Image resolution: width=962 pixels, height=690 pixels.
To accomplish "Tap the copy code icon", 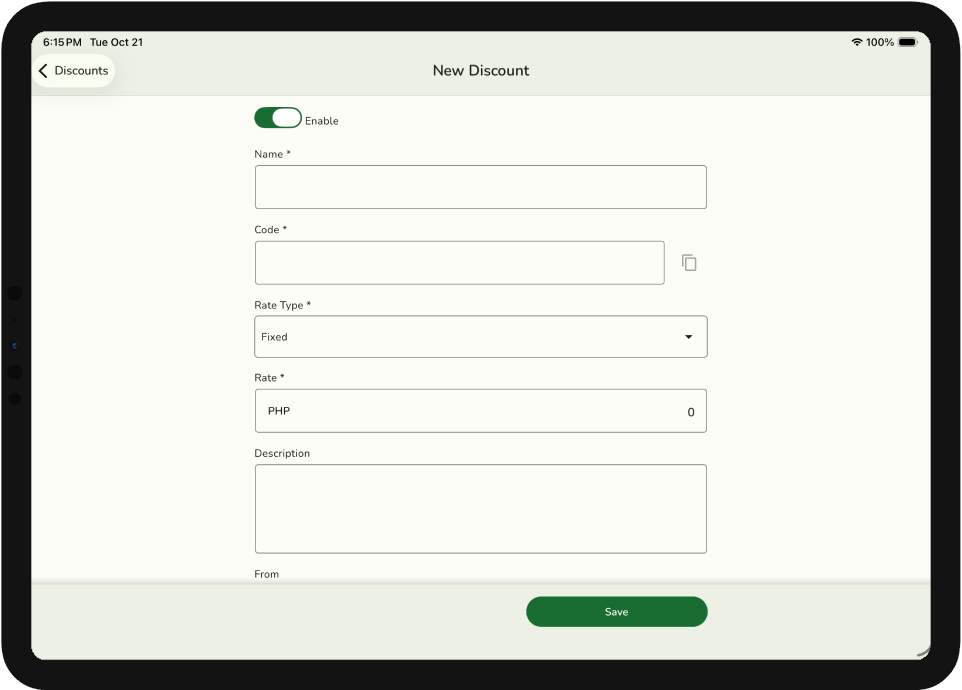I will point(689,263).
